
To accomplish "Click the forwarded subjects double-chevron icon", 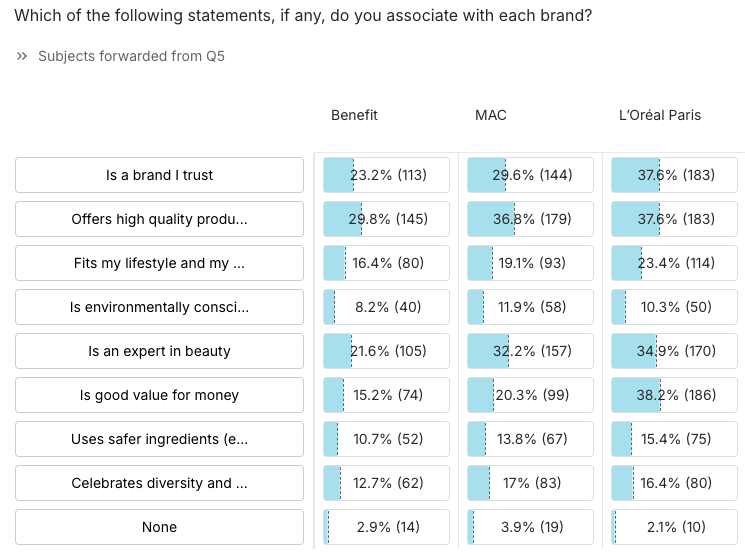I will (22, 56).
